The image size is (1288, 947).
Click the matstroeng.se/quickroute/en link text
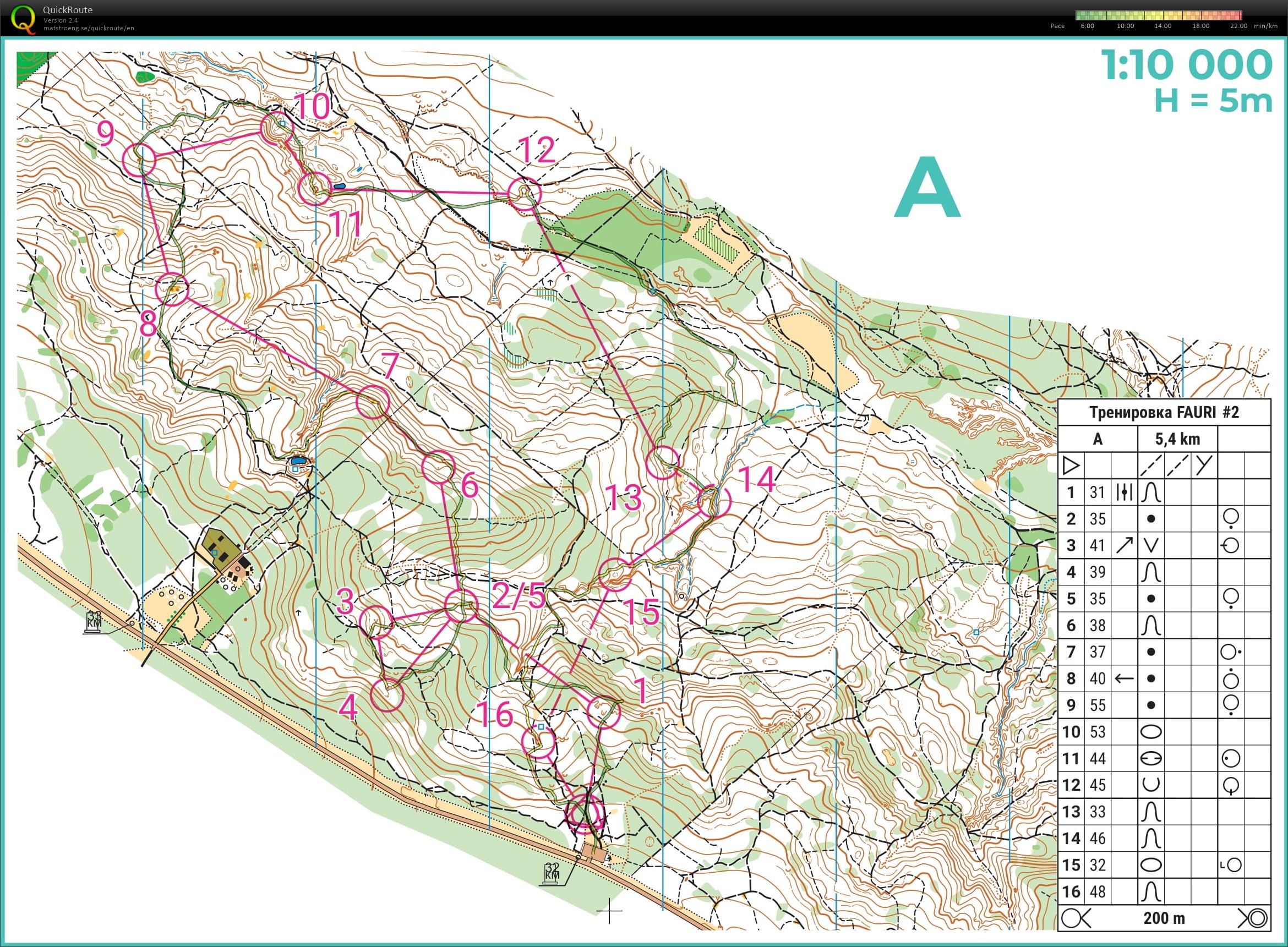click(x=89, y=28)
